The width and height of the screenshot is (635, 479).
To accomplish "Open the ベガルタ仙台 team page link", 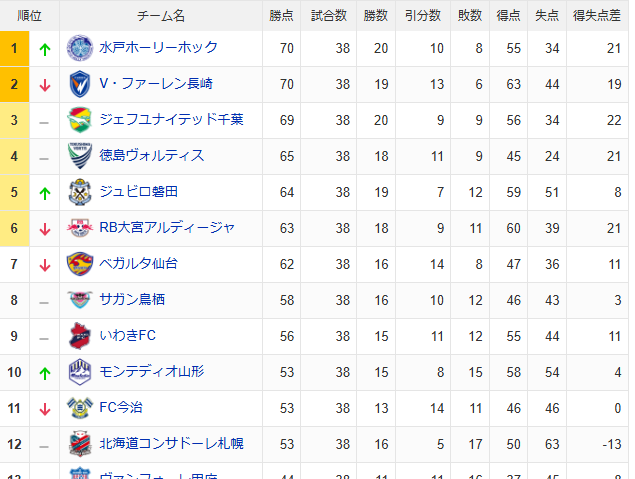I will coord(138,264).
